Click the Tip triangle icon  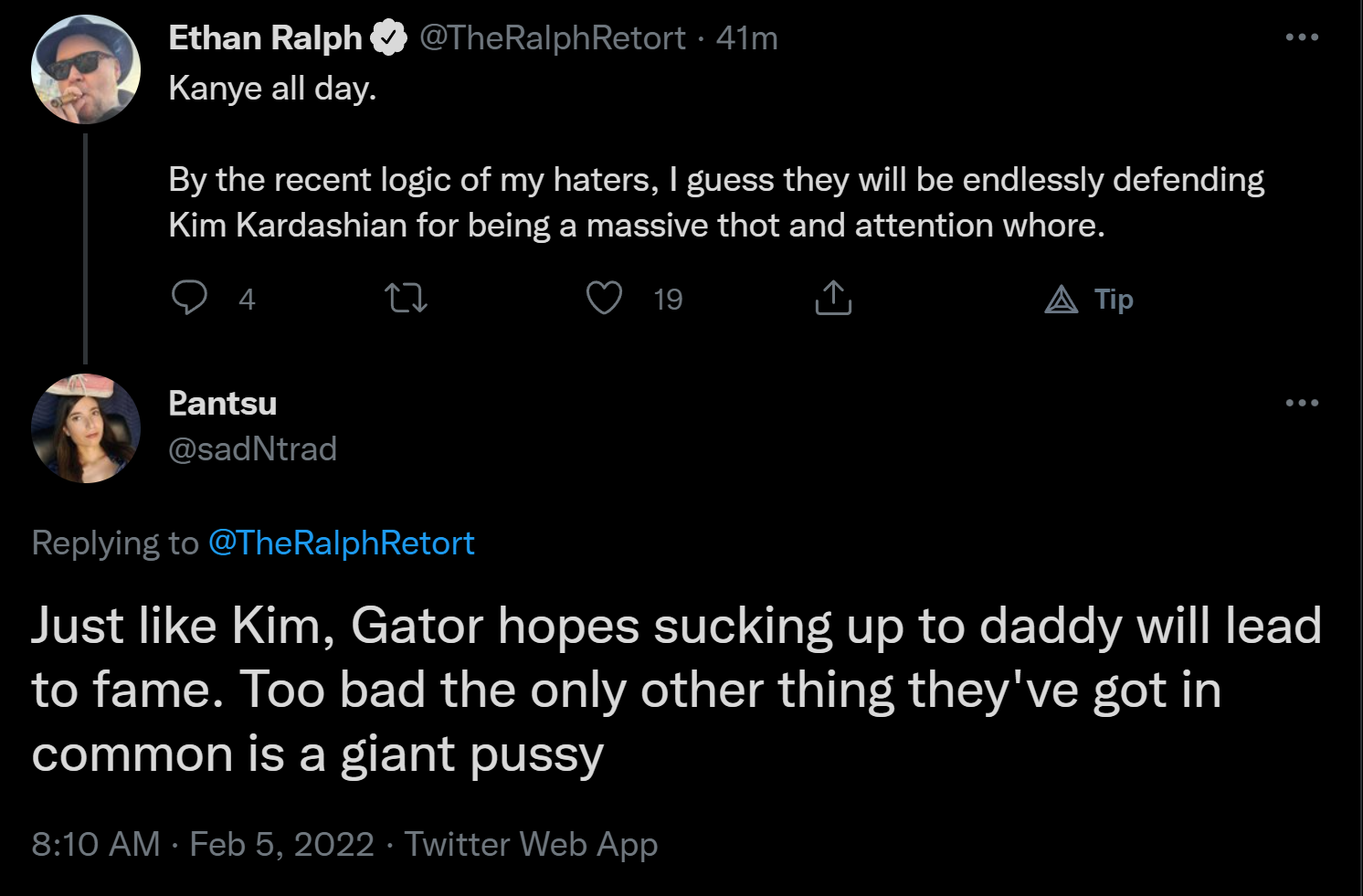(1062, 300)
